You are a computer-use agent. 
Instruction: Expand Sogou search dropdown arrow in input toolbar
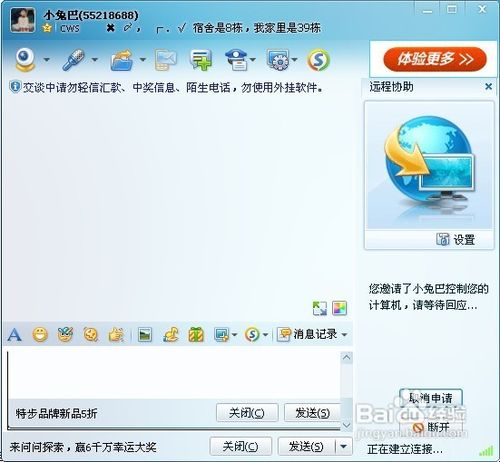[265, 334]
